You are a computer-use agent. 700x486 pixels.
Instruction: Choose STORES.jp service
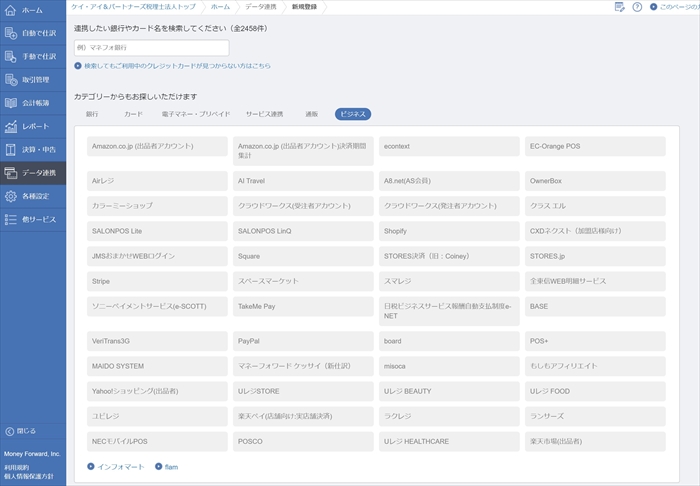[x=595, y=256]
